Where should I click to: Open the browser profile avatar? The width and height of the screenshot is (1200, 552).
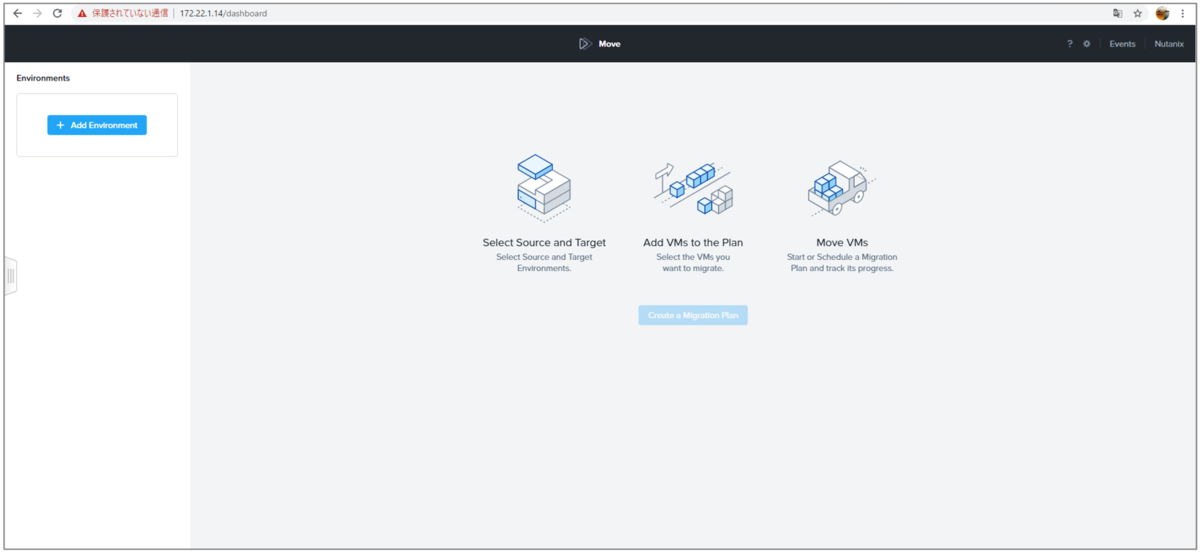tap(1162, 14)
